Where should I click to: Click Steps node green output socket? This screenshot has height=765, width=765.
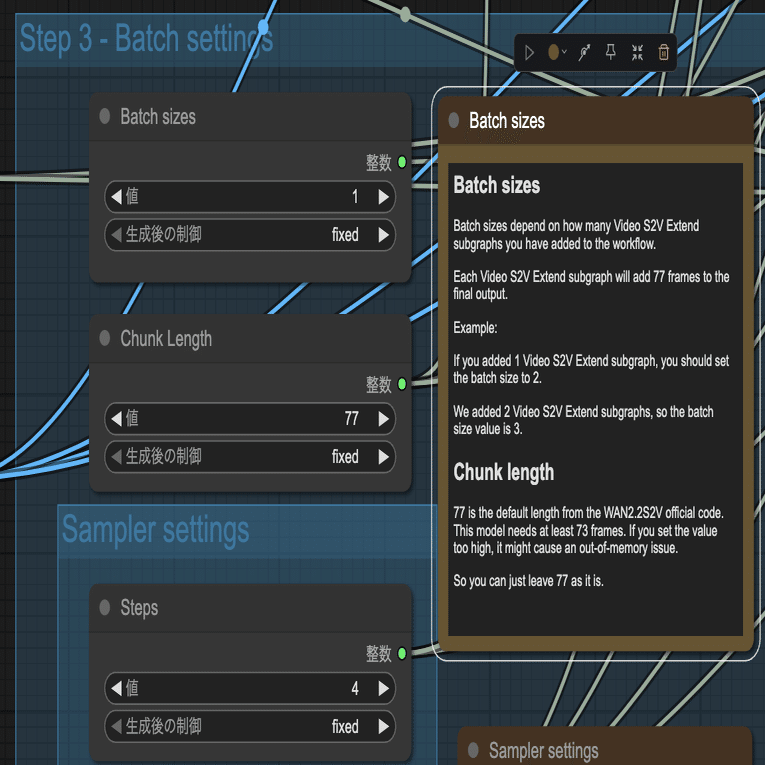tap(402, 653)
